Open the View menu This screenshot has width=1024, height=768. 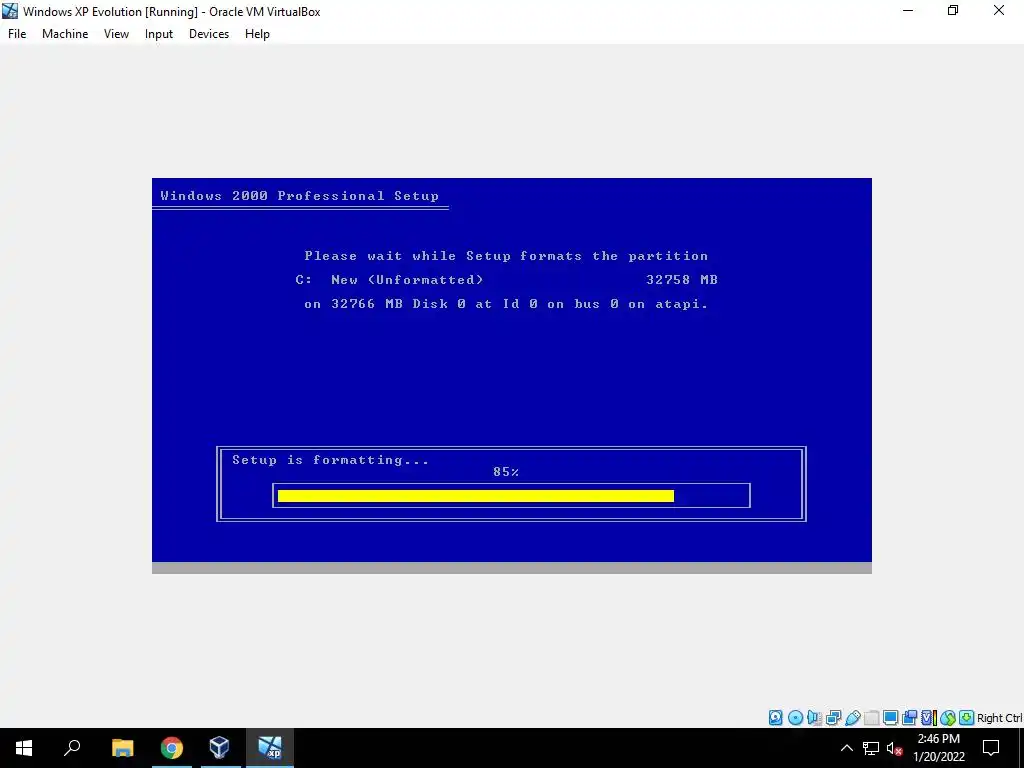tap(116, 34)
